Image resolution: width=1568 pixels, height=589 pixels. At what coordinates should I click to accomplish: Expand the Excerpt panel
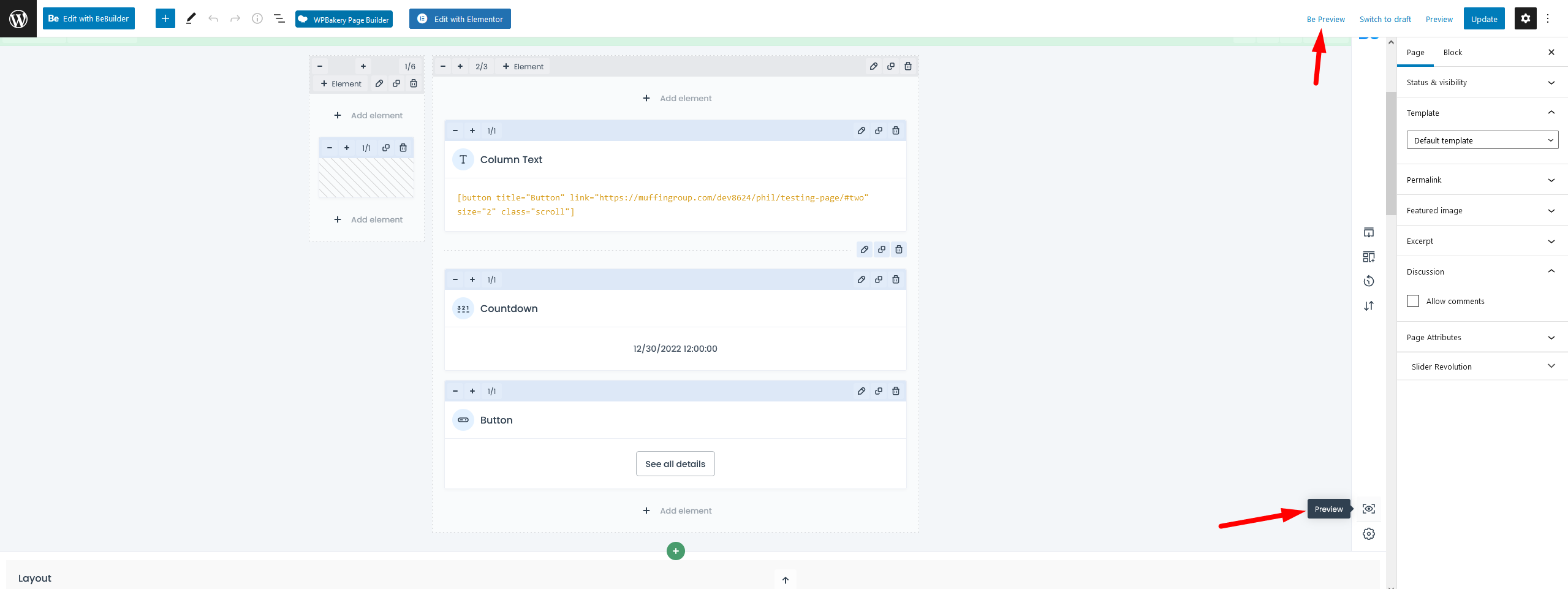(1482, 241)
